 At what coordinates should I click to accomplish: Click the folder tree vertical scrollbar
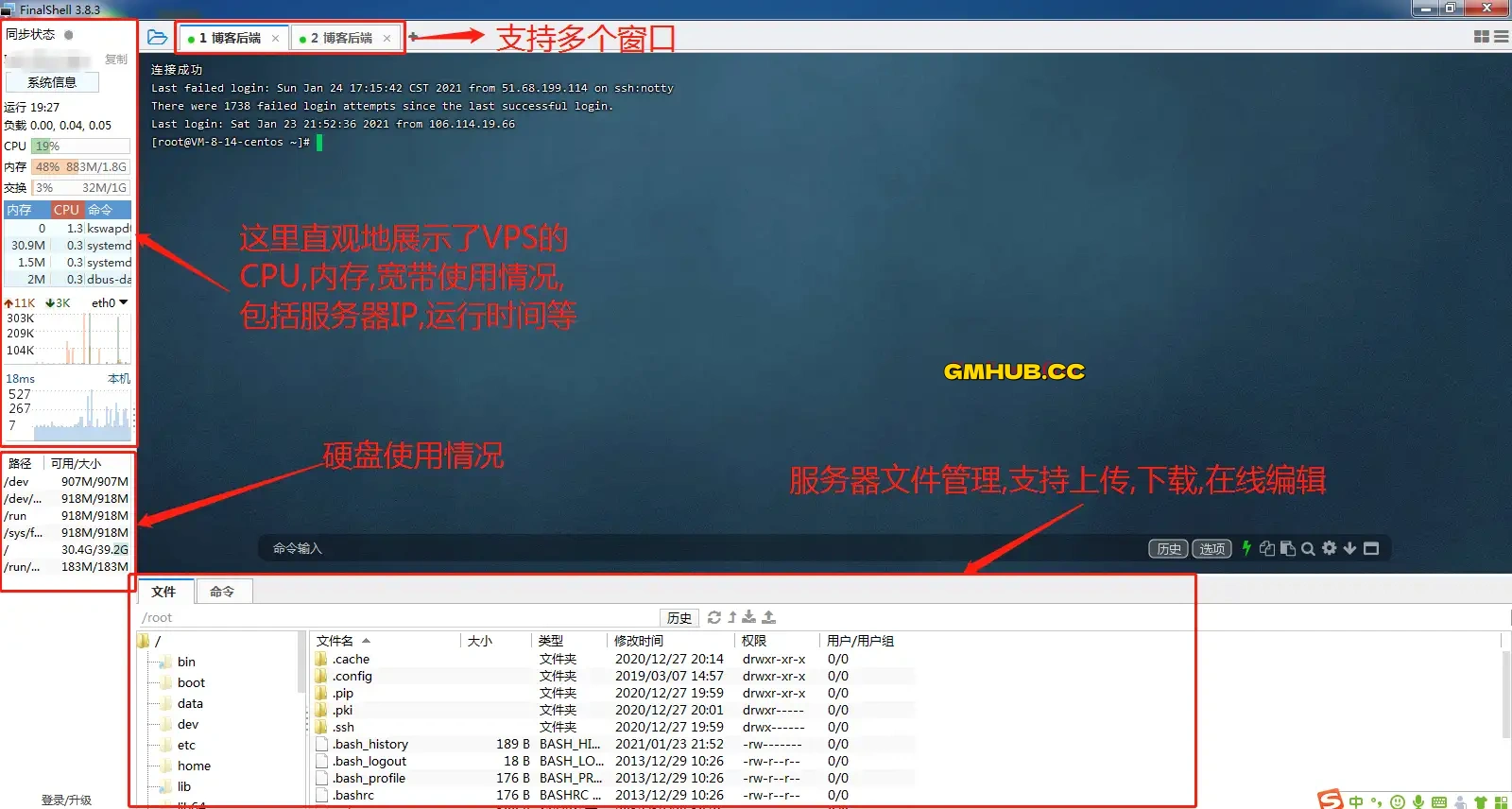tap(301, 662)
